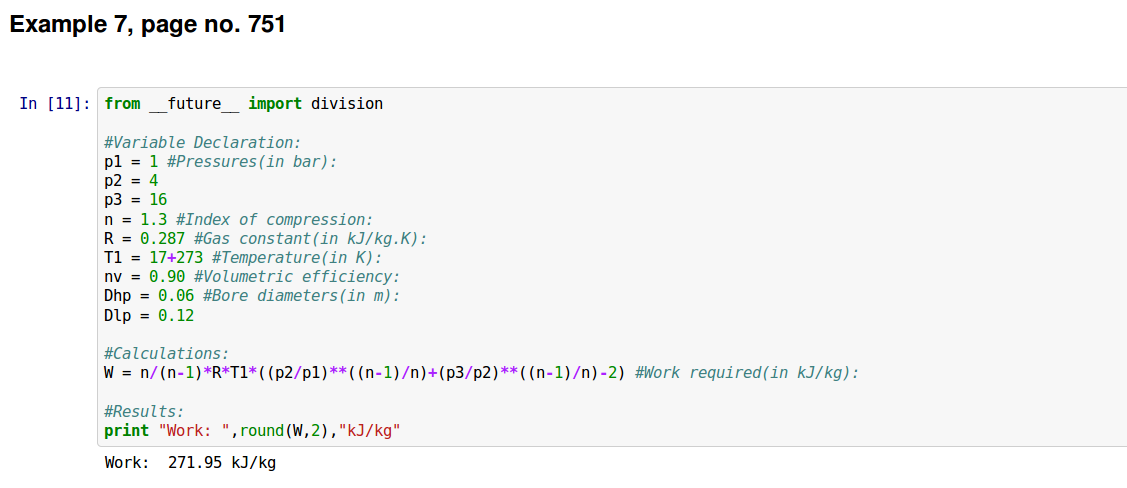Click the "Example 7, page no. 751" heading
This screenshot has height=488, width=1127.
tap(148, 25)
